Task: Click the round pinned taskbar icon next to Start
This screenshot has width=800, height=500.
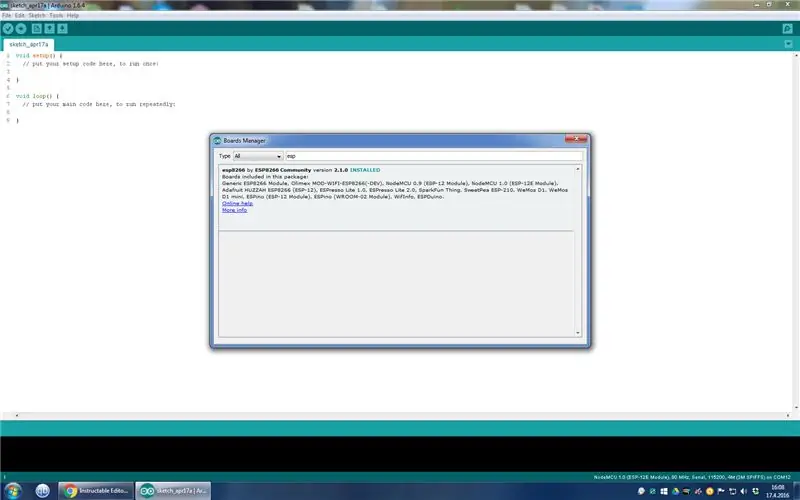Action: 43,490
